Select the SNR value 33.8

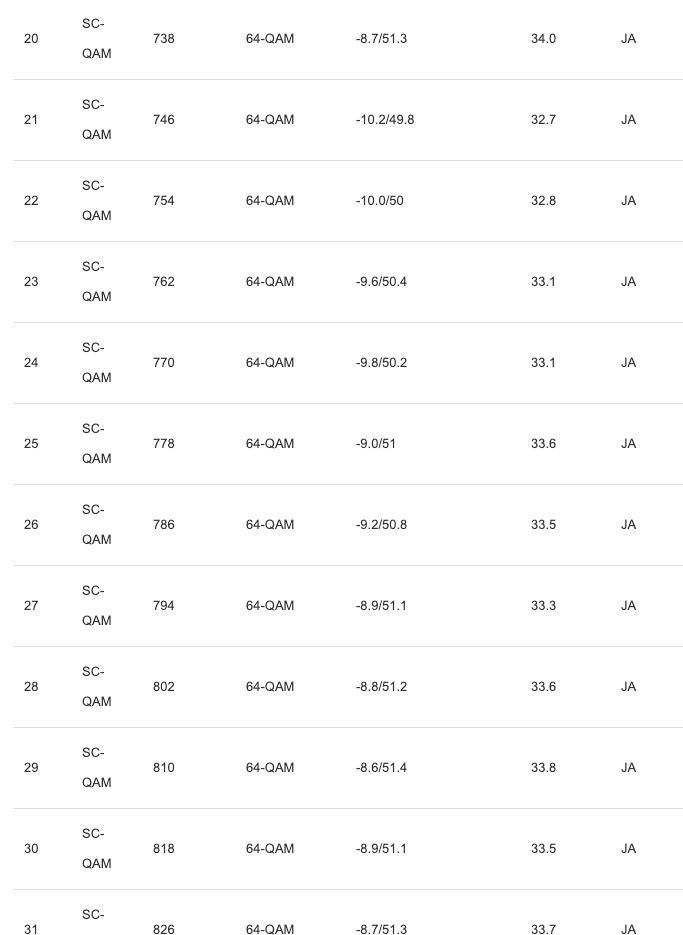(x=543, y=768)
